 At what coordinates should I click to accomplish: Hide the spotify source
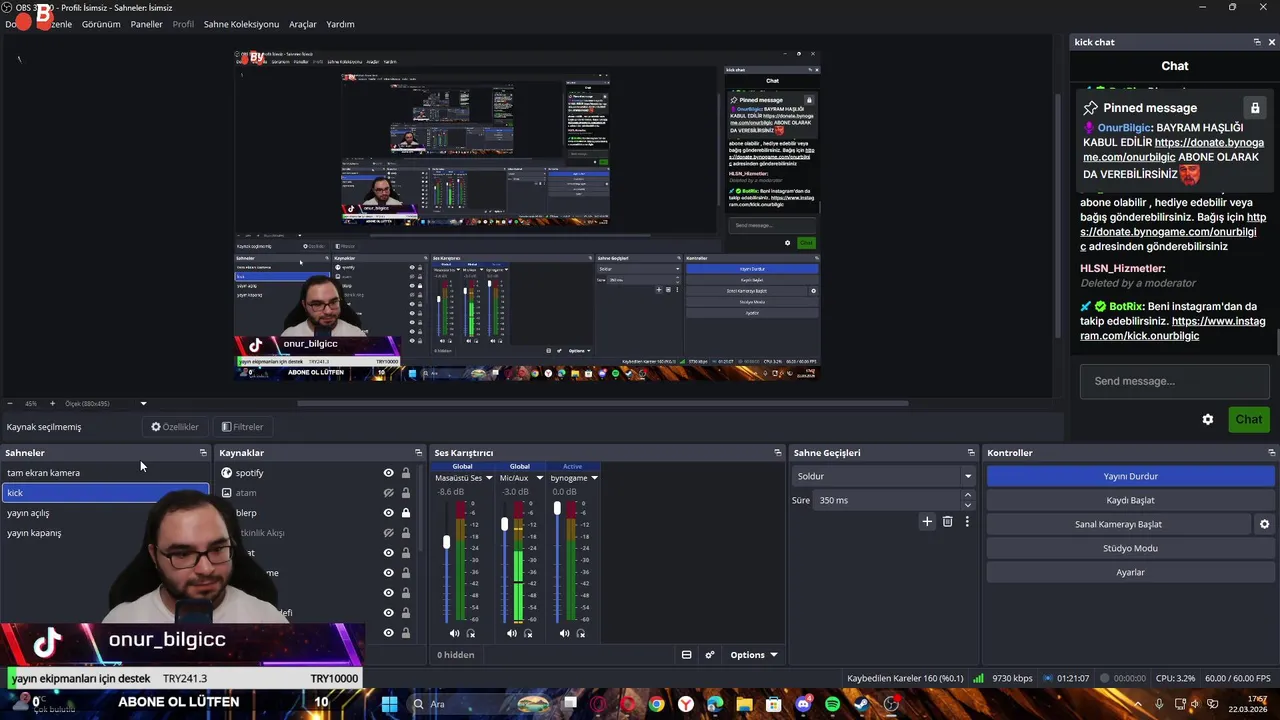point(389,473)
